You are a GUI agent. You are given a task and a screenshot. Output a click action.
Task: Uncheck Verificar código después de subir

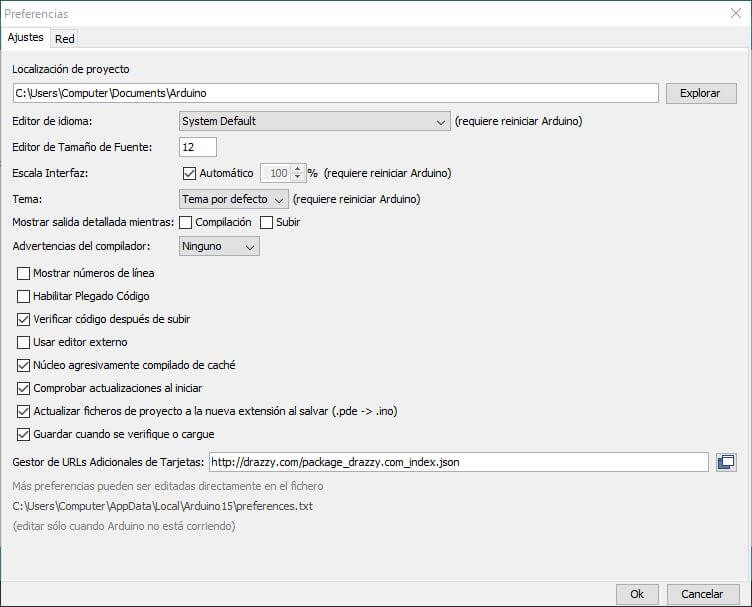pyautogui.click(x=24, y=319)
